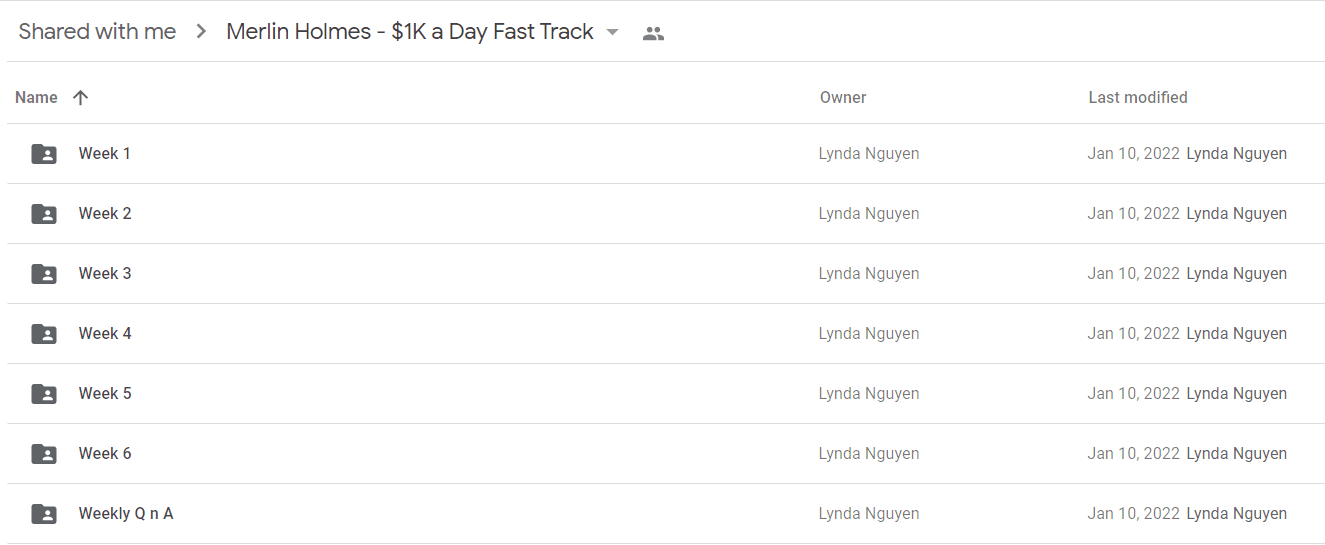Click the Week 4 shared folder icon
This screenshot has height=545, width=1325.
[44, 334]
